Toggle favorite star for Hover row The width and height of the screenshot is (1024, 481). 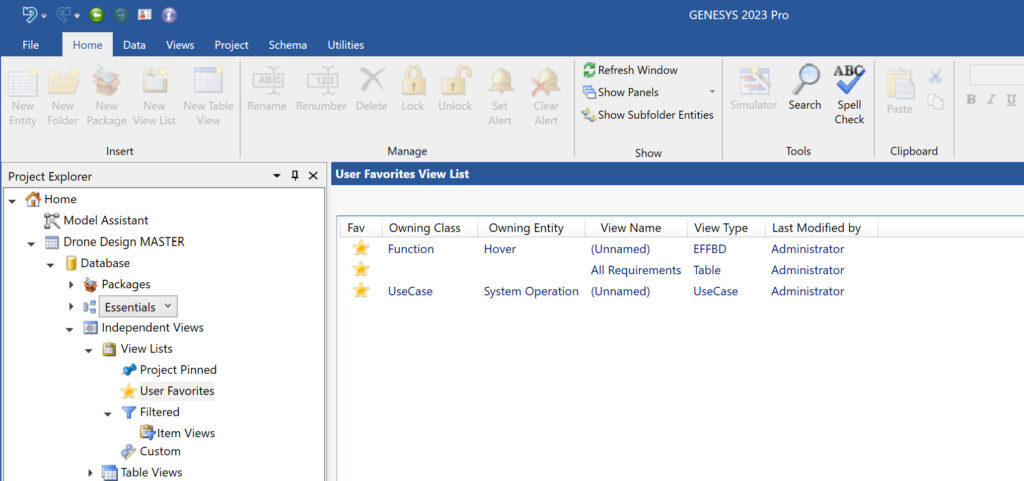360,249
